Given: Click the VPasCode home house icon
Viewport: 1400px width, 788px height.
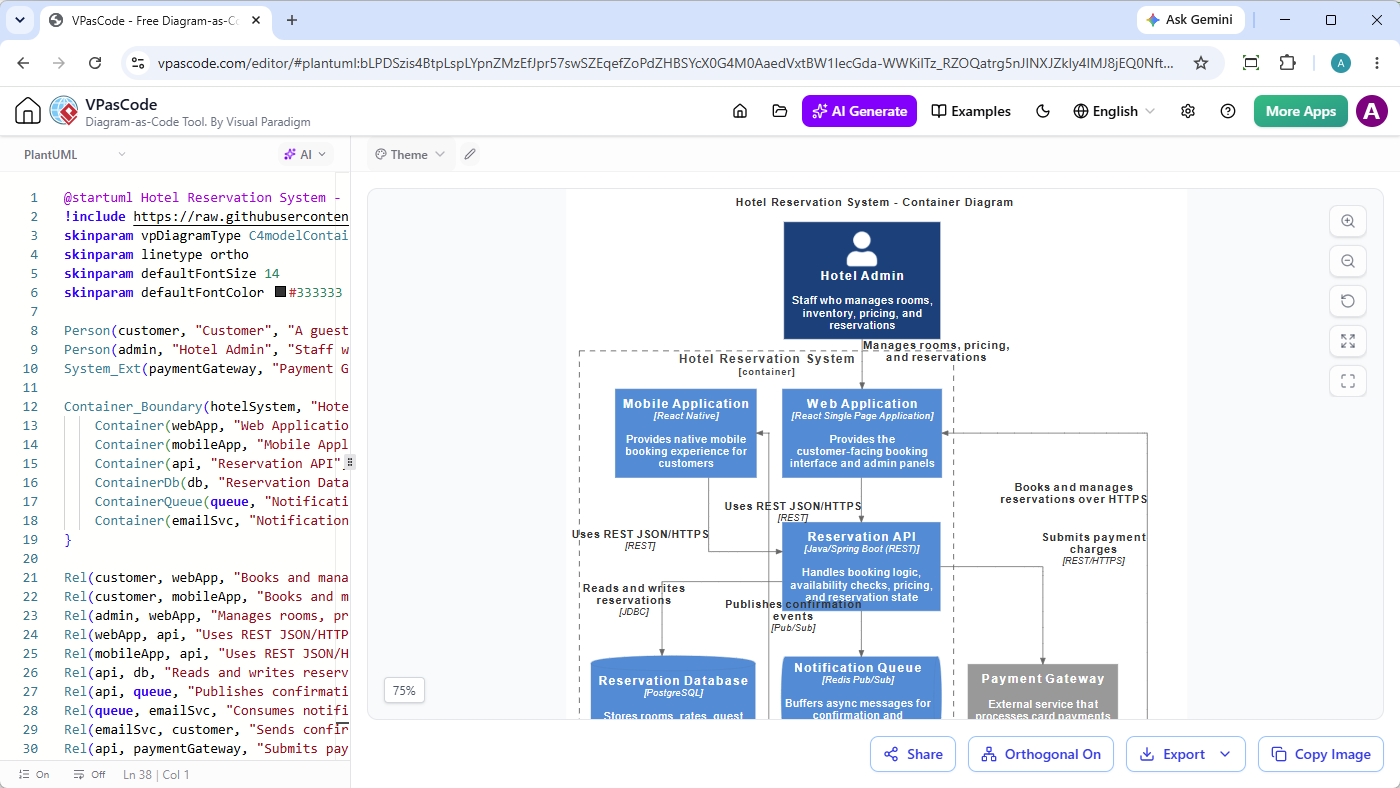Looking at the screenshot, I should coord(28,111).
